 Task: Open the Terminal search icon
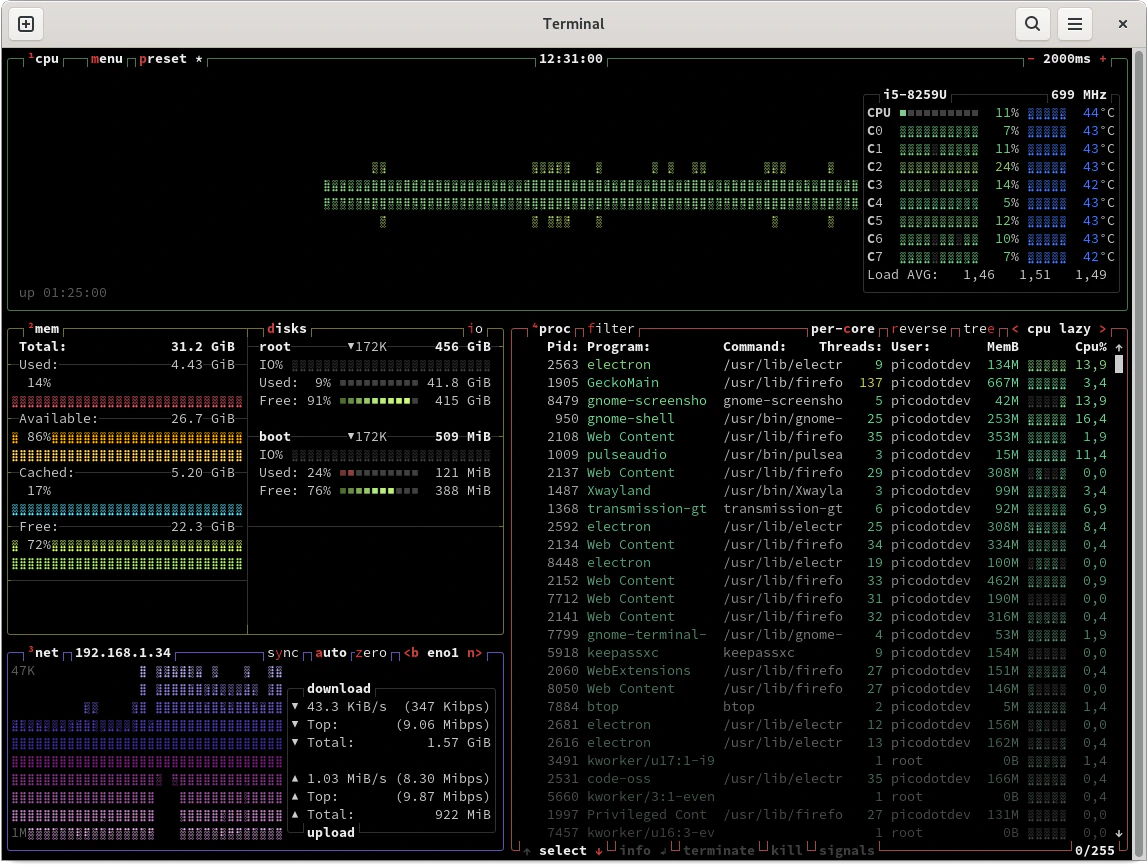click(x=1032, y=23)
